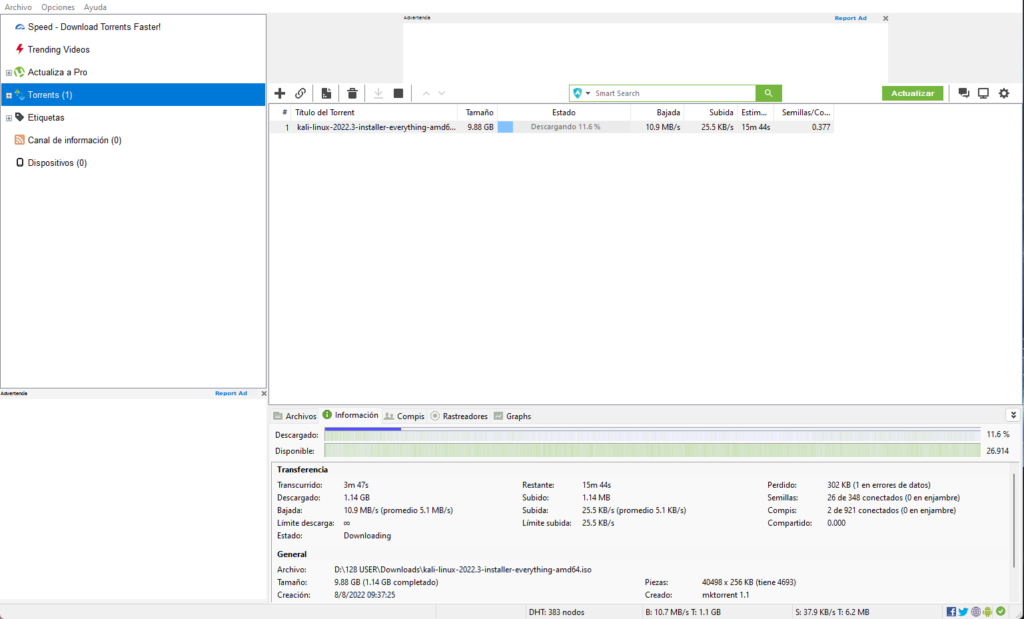This screenshot has height=619, width=1024.
Task: Select the kali-linux-2022.3-installer torrent row
Action: (552, 127)
